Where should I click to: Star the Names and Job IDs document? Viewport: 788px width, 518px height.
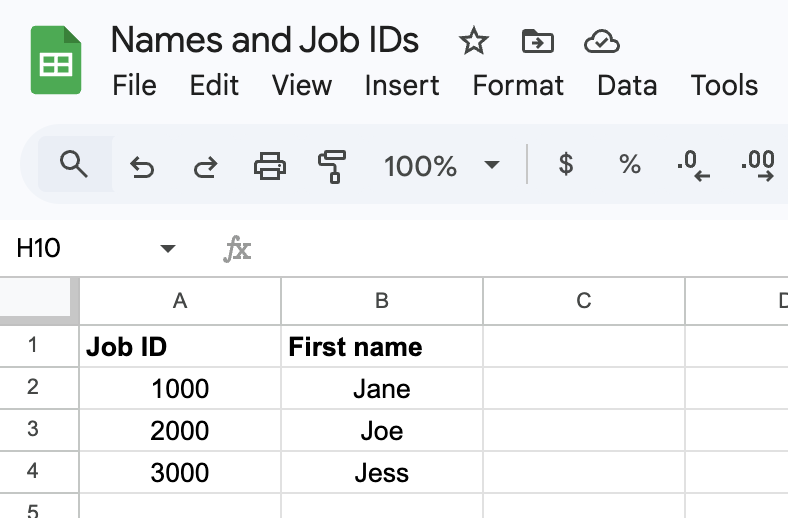473,41
